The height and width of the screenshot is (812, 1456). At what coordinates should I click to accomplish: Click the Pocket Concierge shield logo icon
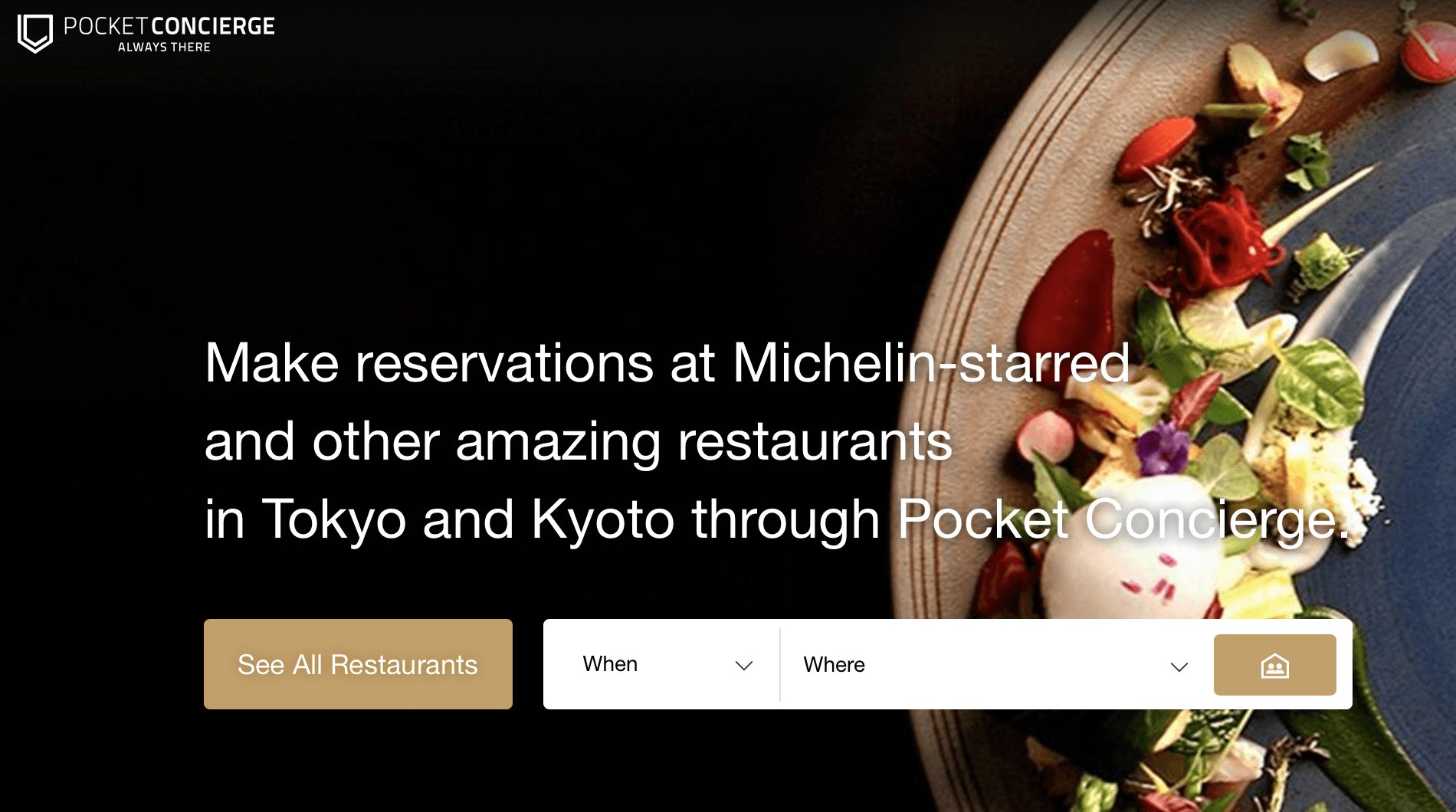(x=35, y=34)
